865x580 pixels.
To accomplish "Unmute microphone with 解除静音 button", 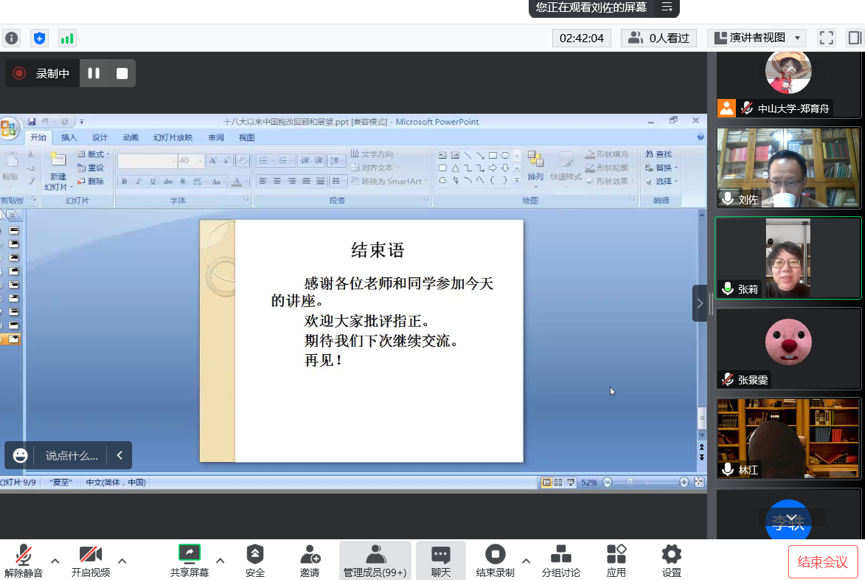I will (x=22, y=560).
